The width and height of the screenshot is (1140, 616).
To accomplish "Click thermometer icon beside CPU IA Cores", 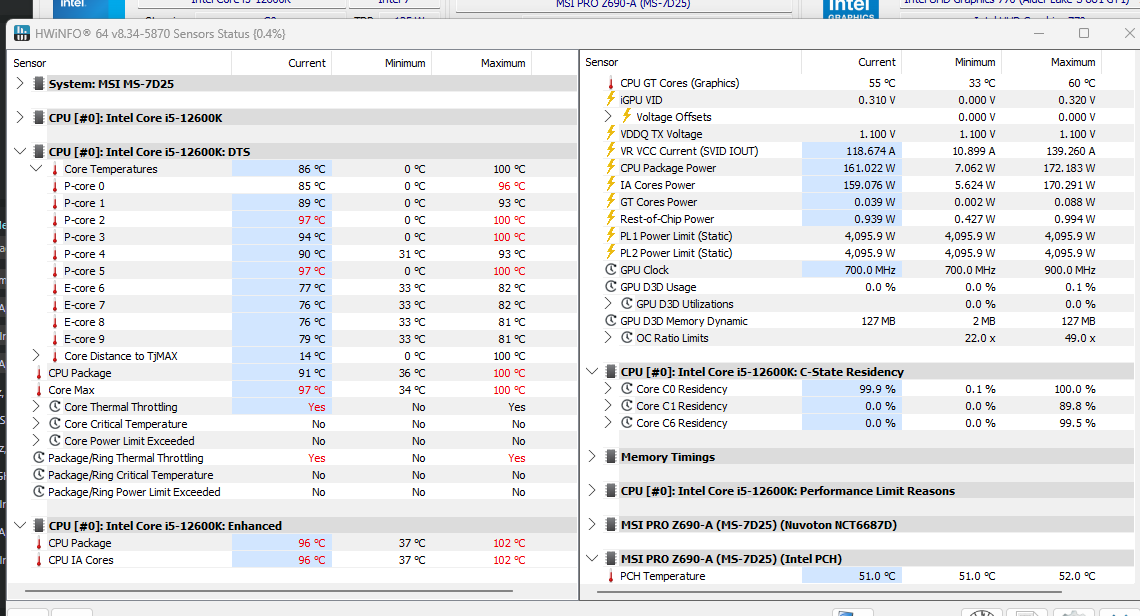I will click(x=39, y=560).
